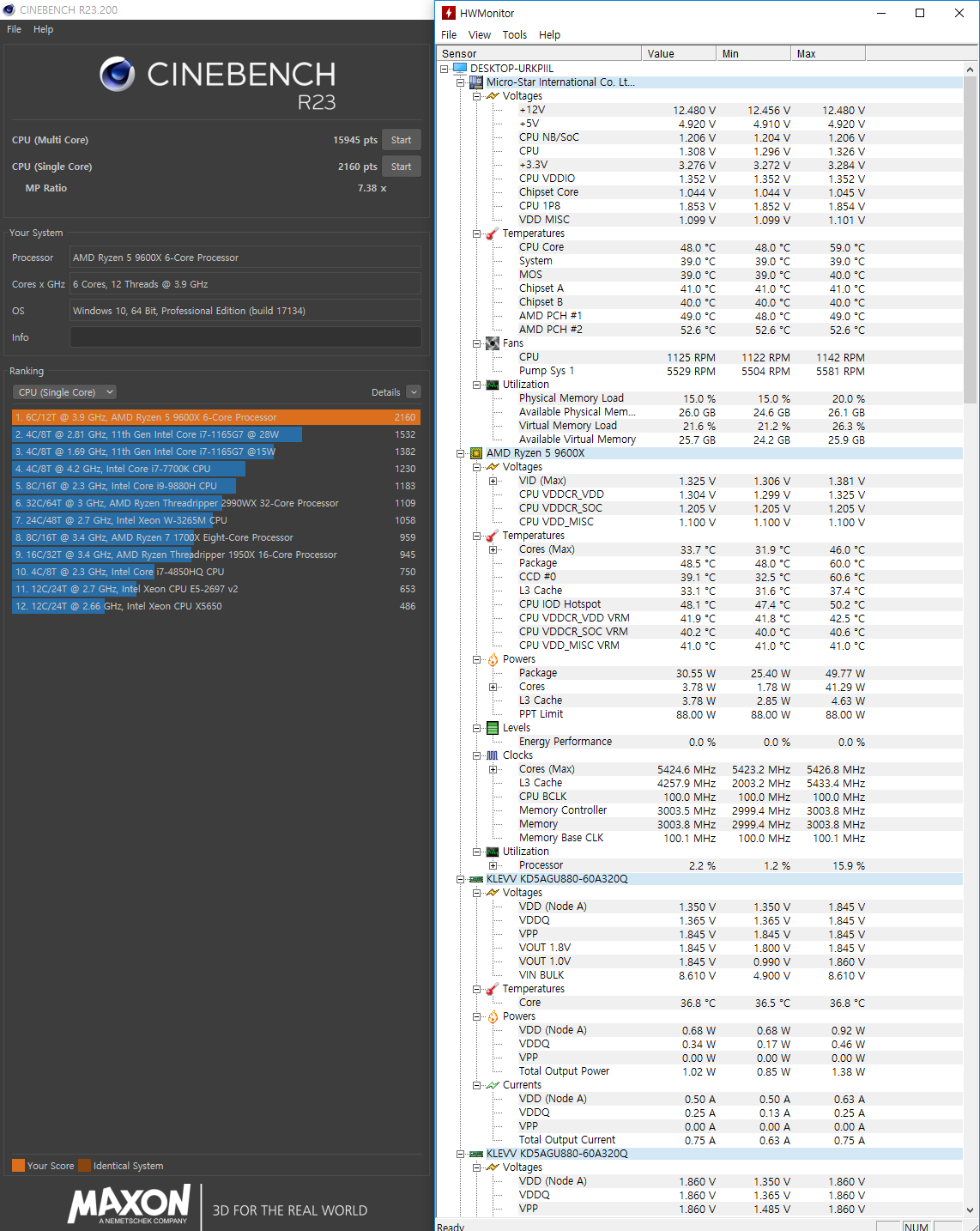The height and width of the screenshot is (1231, 980).
Task: Select the Threadripper 2990WX ranking row
Action: coord(215,503)
